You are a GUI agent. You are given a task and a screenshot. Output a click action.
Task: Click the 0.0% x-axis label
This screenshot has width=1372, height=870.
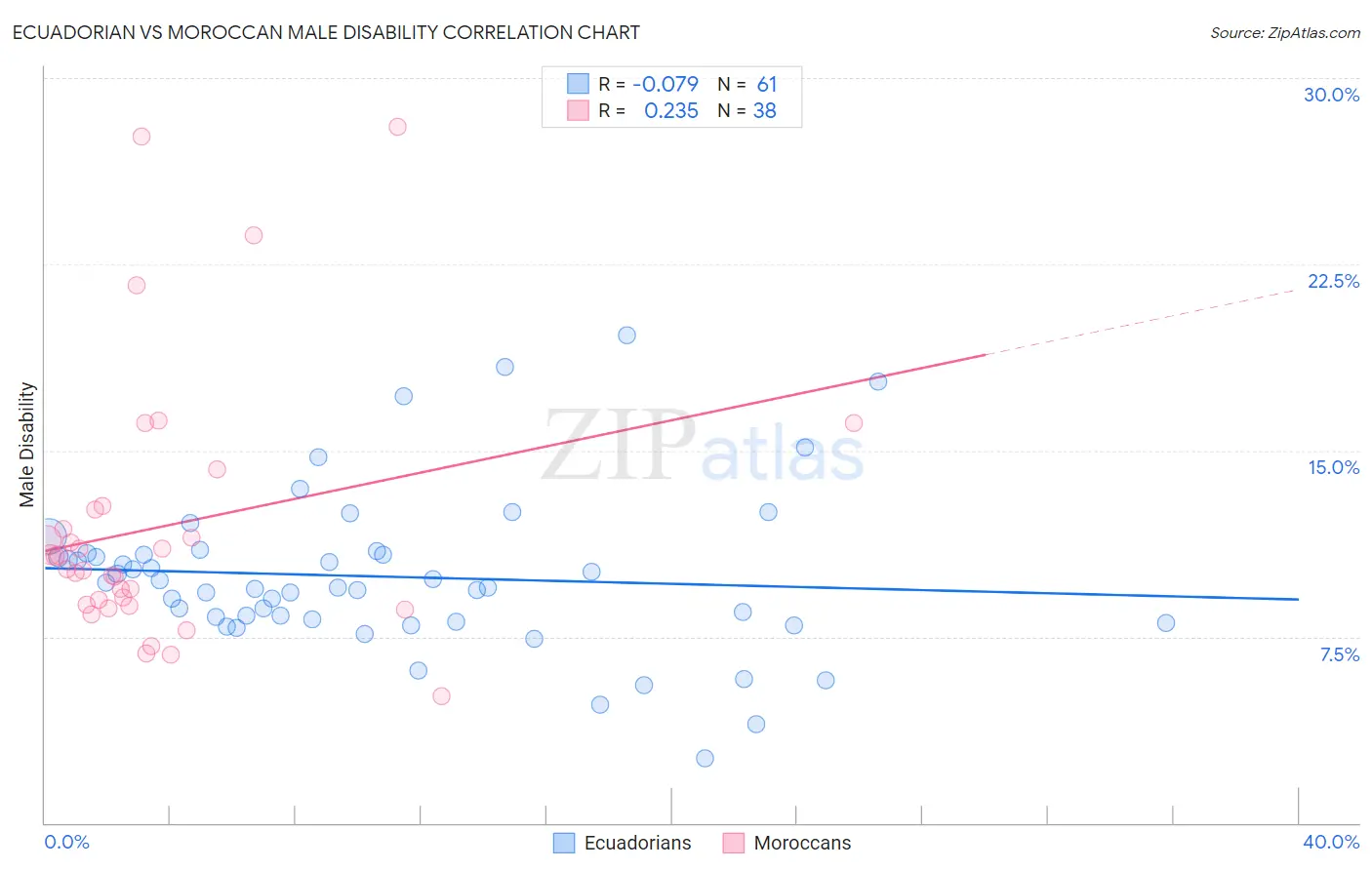[x=66, y=842]
